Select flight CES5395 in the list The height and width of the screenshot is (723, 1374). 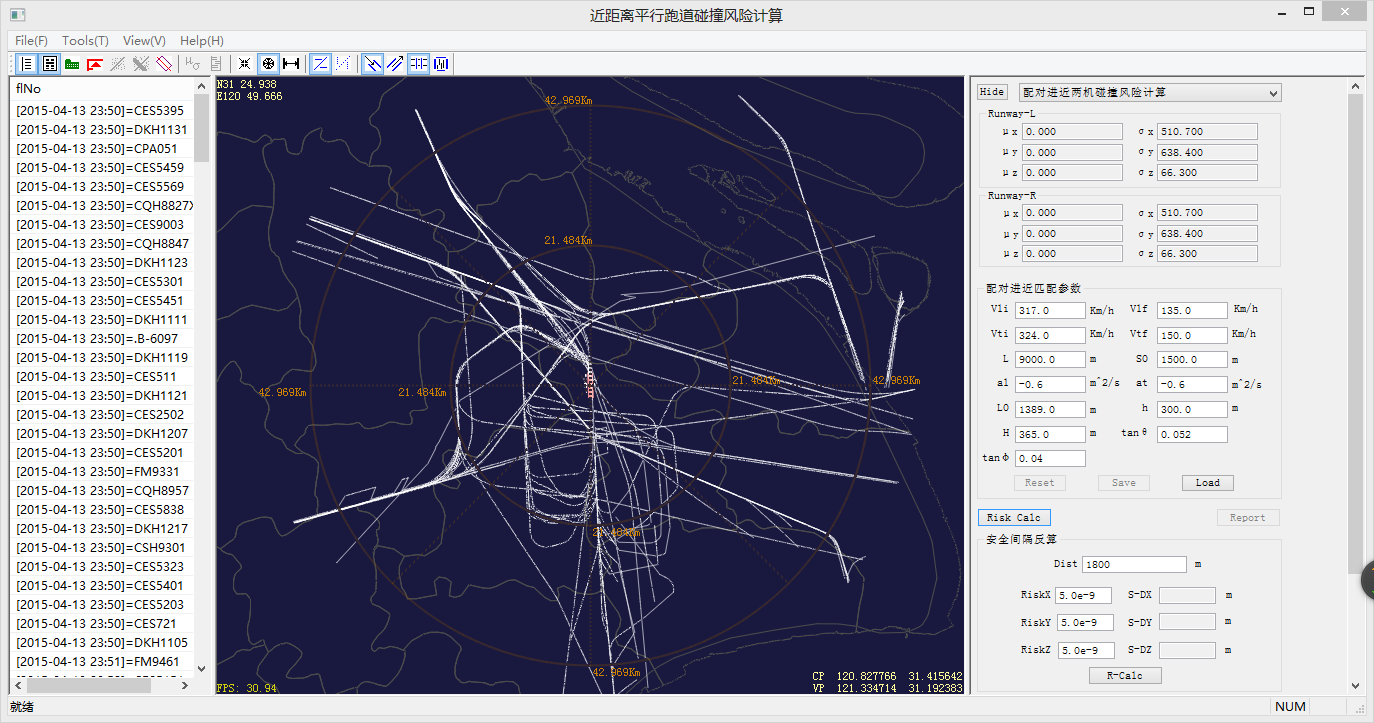pos(100,111)
